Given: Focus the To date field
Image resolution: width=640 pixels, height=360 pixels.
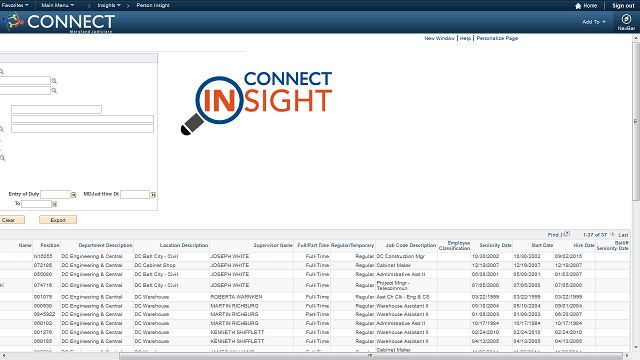Looking at the screenshot, I should tap(36, 204).
